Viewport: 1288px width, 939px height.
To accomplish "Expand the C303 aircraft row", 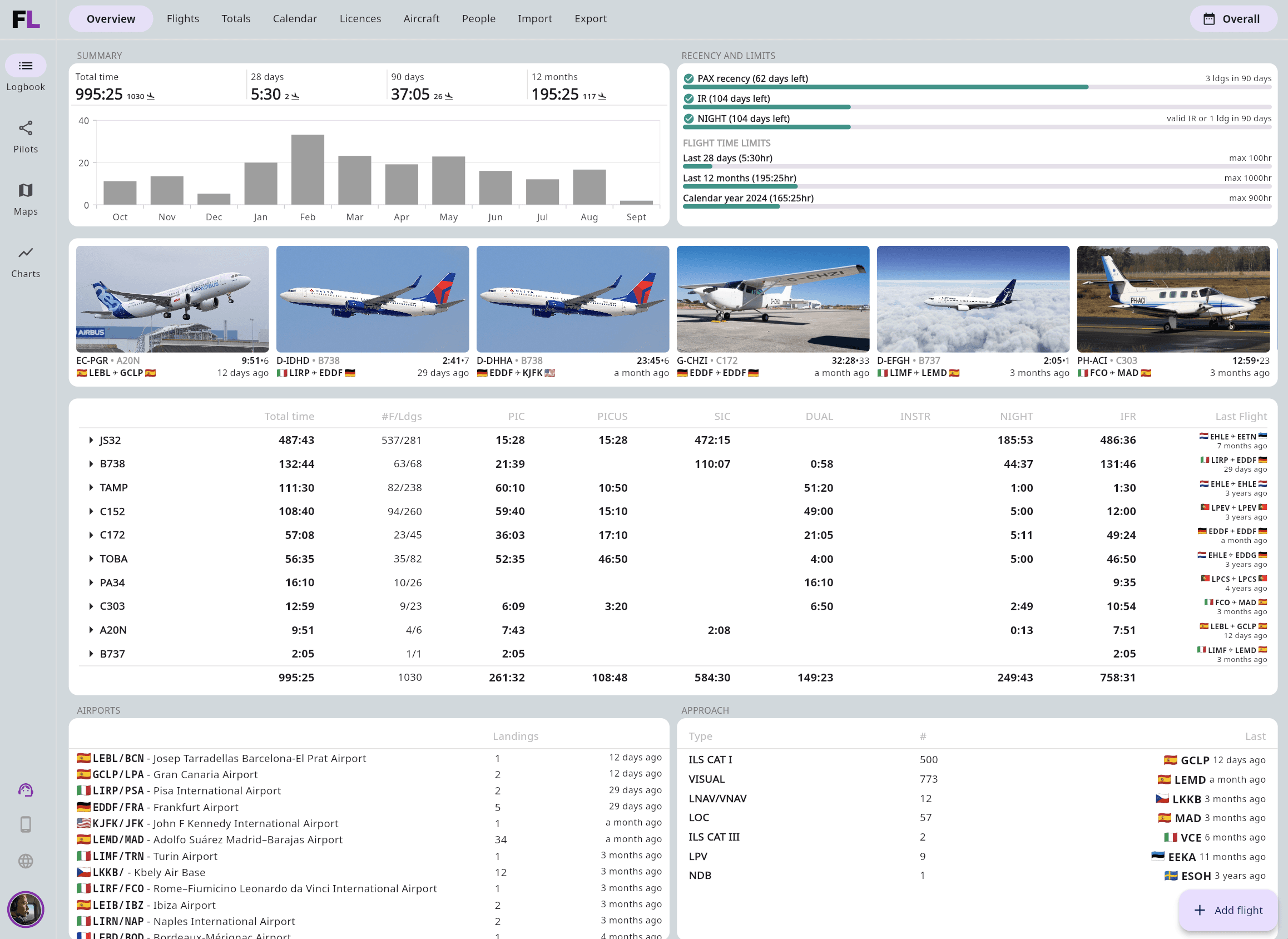I will coord(91,606).
